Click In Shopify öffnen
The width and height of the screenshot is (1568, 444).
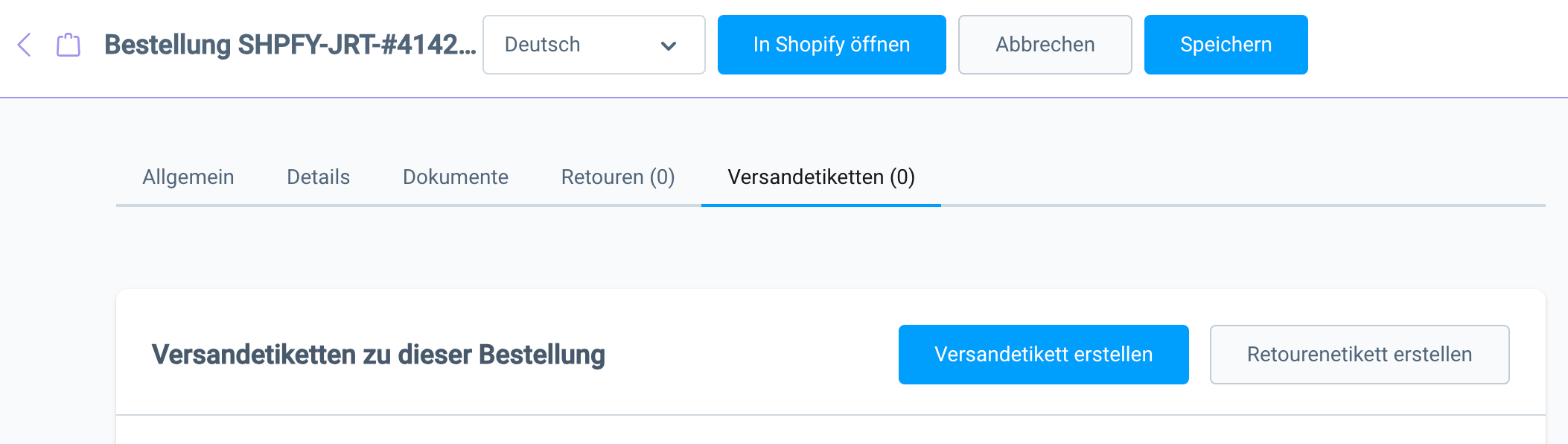(832, 45)
